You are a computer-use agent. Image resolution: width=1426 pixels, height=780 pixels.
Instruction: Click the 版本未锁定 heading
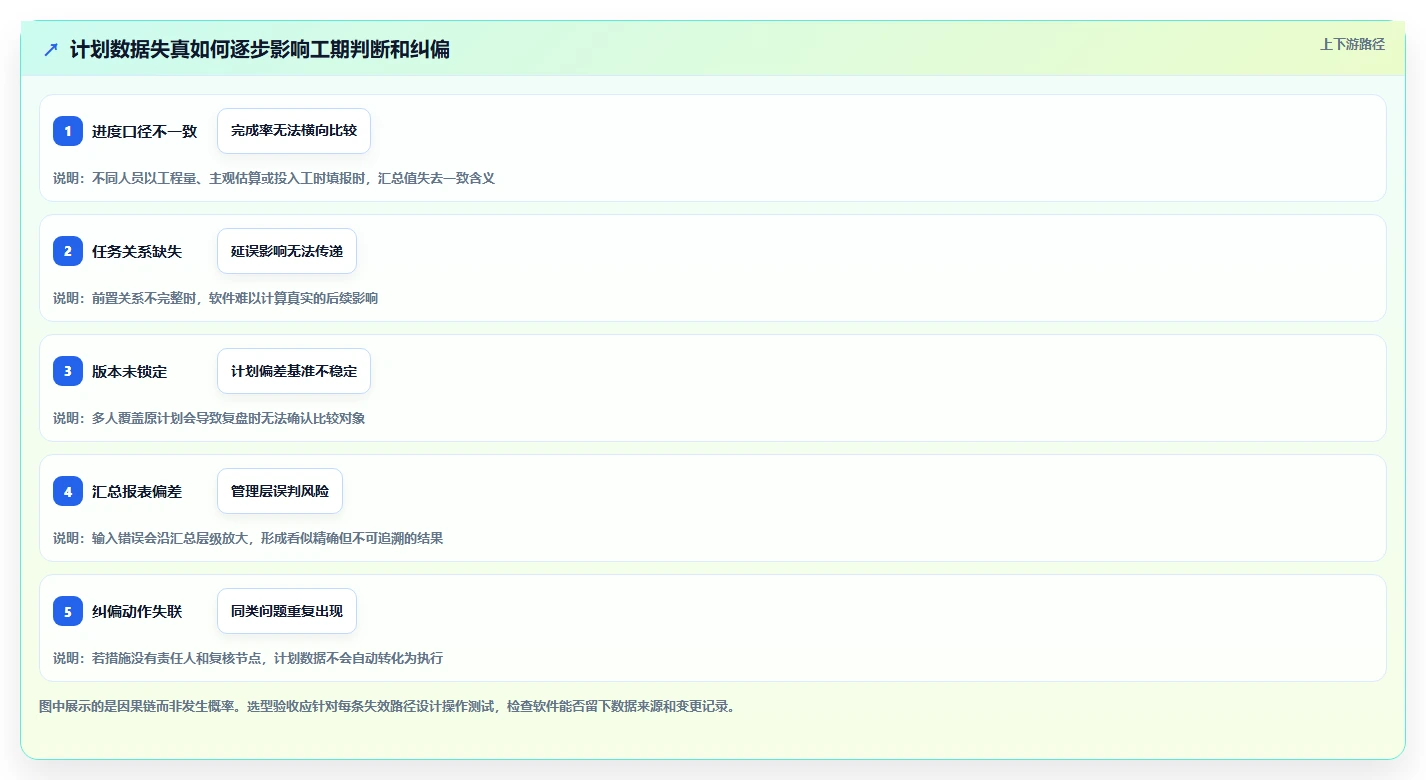(x=129, y=371)
